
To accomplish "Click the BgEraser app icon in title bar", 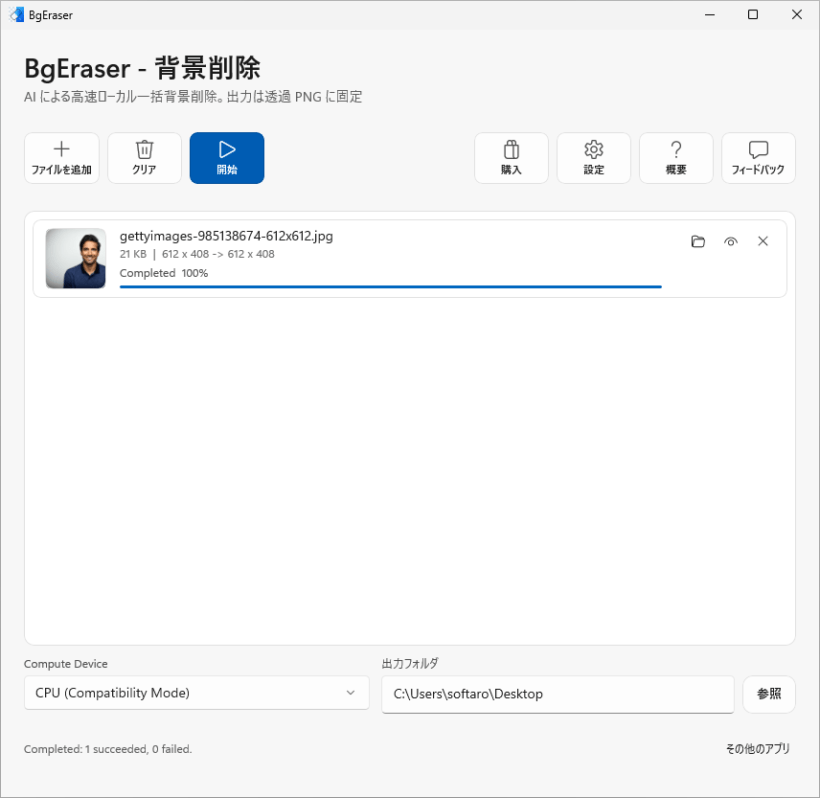I will point(17,15).
